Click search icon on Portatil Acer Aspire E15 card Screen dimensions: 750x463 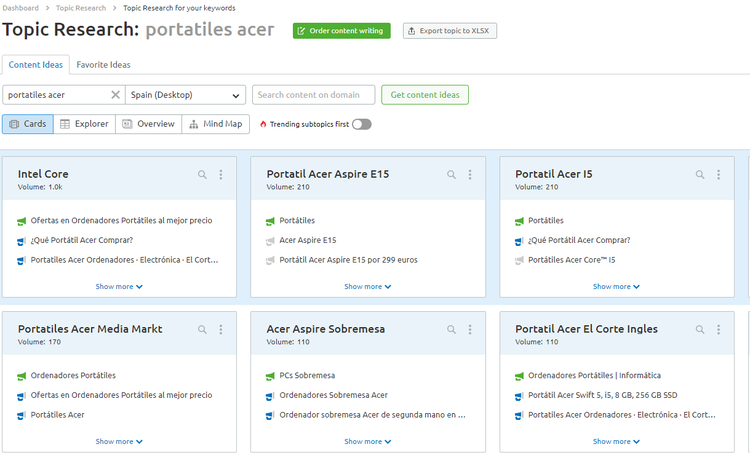point(451,175)
